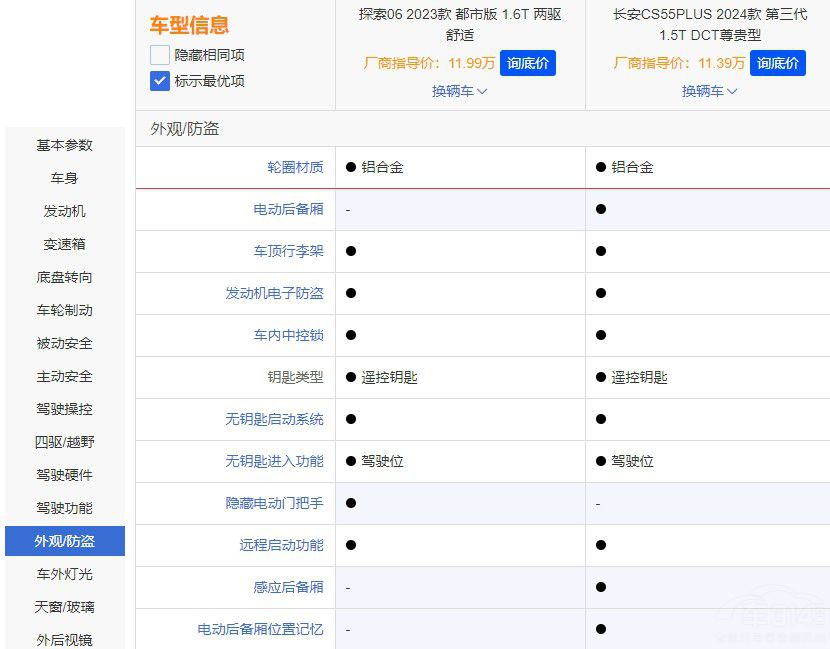Click the 发动机电子防盗 link
The height and width of the screenshot is (649, 830).
(x=274, y=293)
